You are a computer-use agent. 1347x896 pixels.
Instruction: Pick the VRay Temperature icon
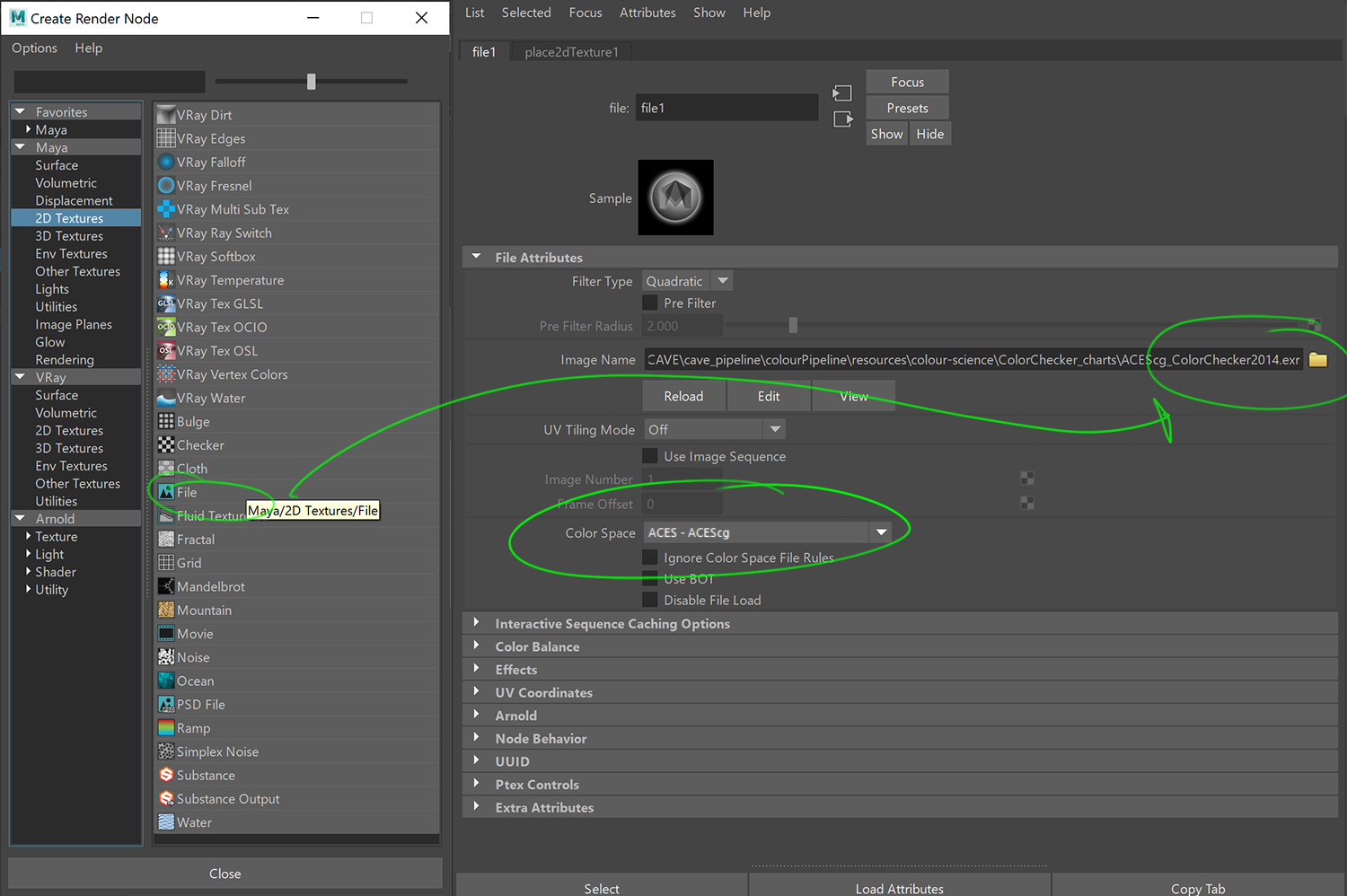166,280
